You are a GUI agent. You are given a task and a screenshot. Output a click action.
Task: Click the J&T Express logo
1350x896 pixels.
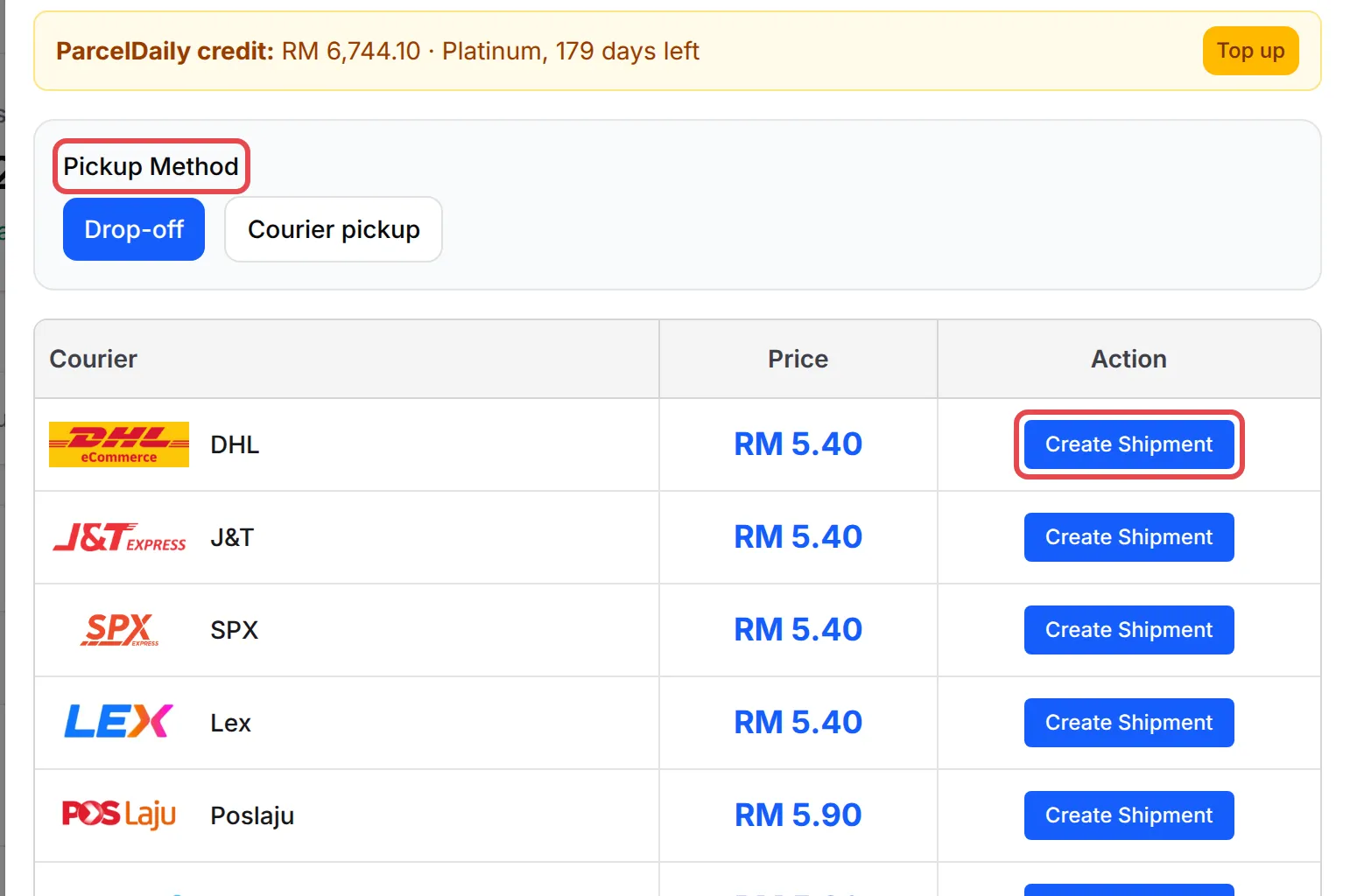(x=119, y=537)
